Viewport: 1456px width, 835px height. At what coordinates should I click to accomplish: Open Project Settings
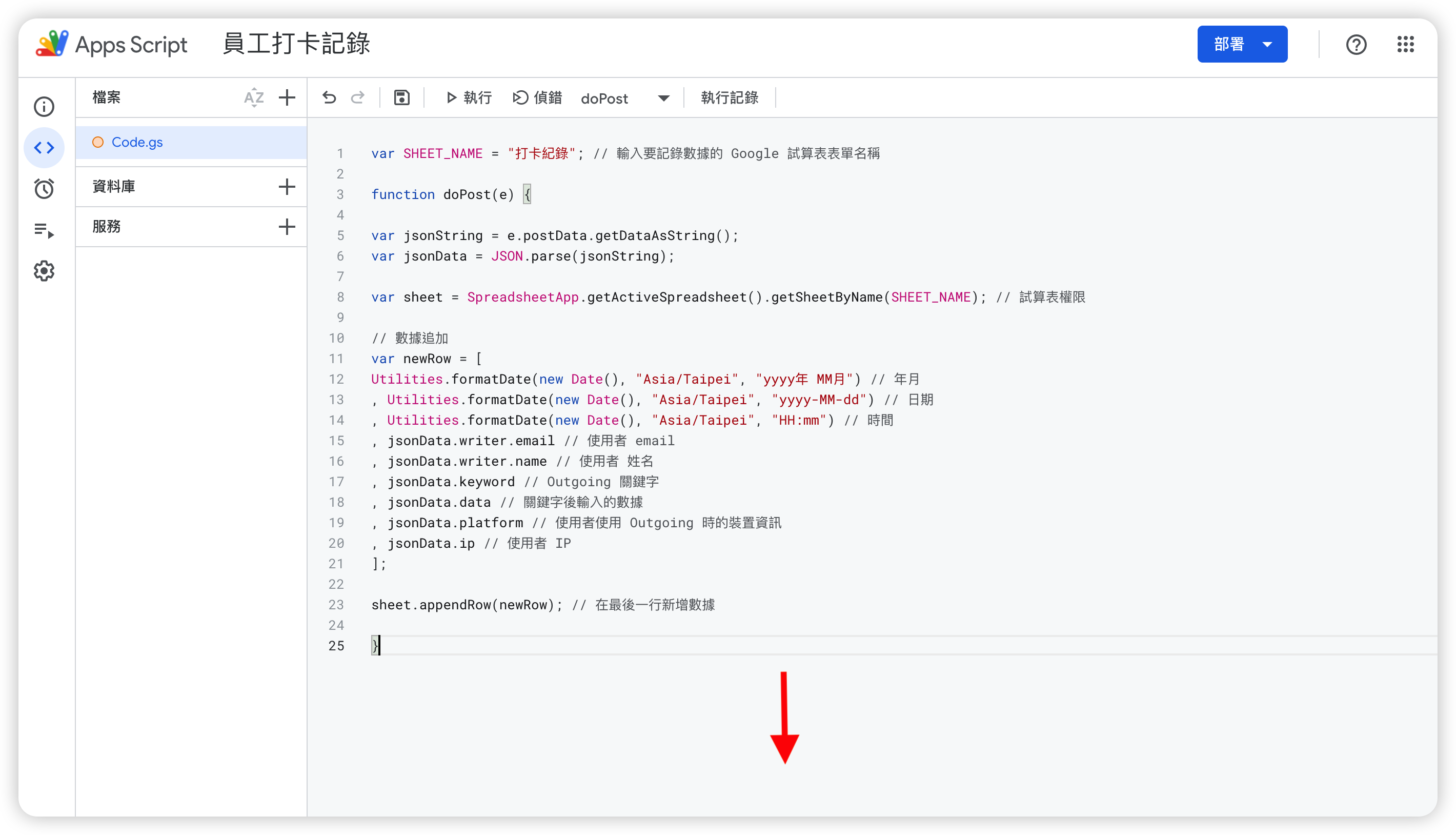click(x=44, y=271)
